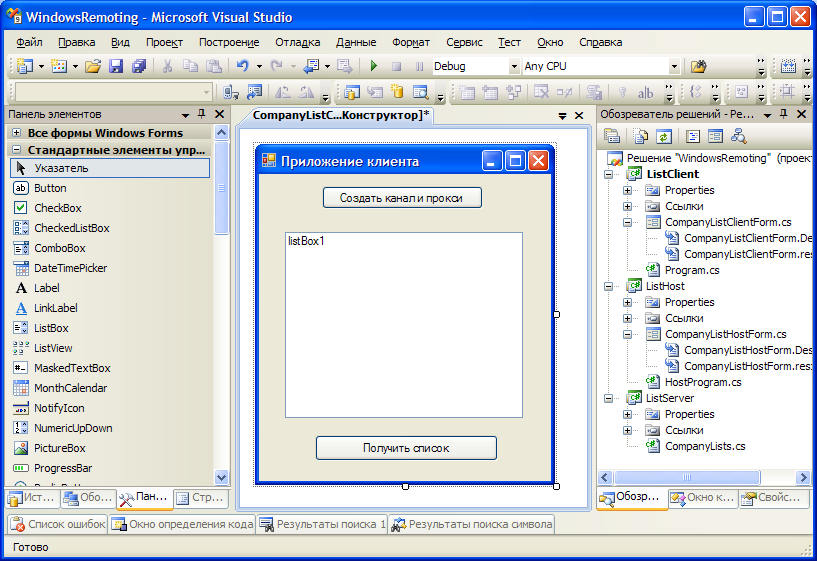Click the Save icon in toolbar
Screen dimensions: 817x561
click(116, 66)
